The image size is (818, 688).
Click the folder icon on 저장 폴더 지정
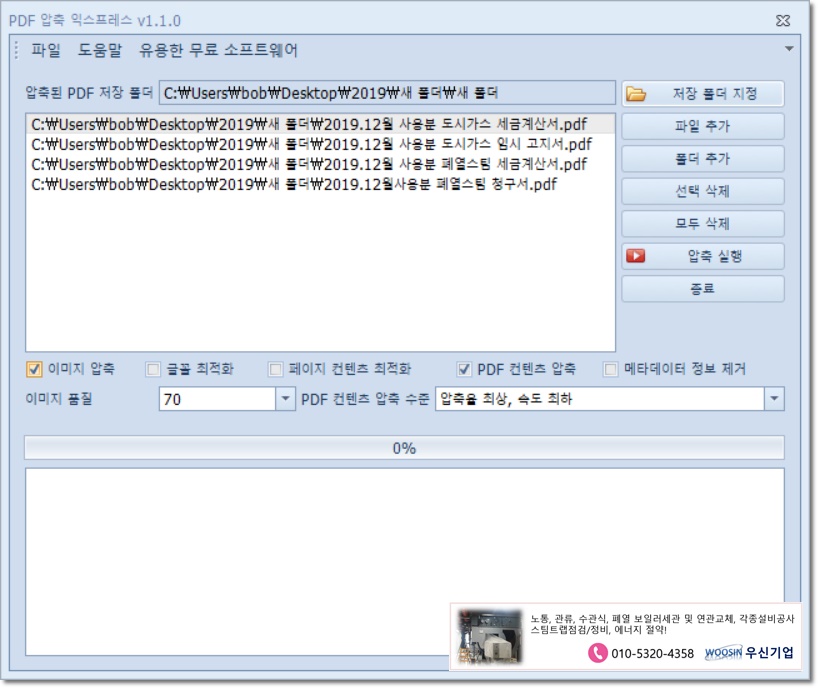click(x=635, y=94)
